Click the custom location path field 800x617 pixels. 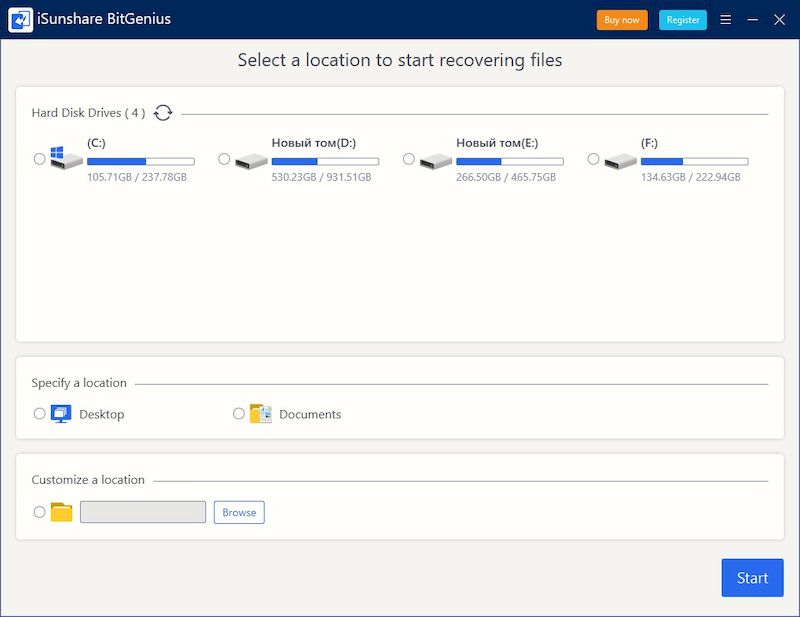143,512
